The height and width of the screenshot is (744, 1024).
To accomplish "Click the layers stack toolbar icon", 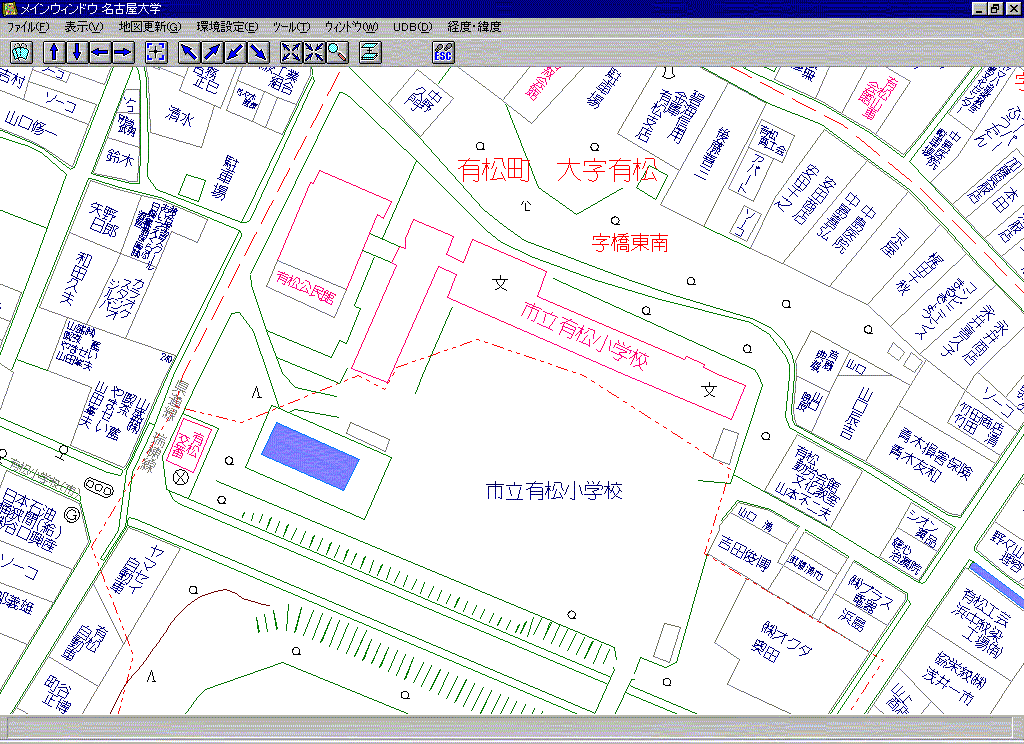I will [369, 53].
